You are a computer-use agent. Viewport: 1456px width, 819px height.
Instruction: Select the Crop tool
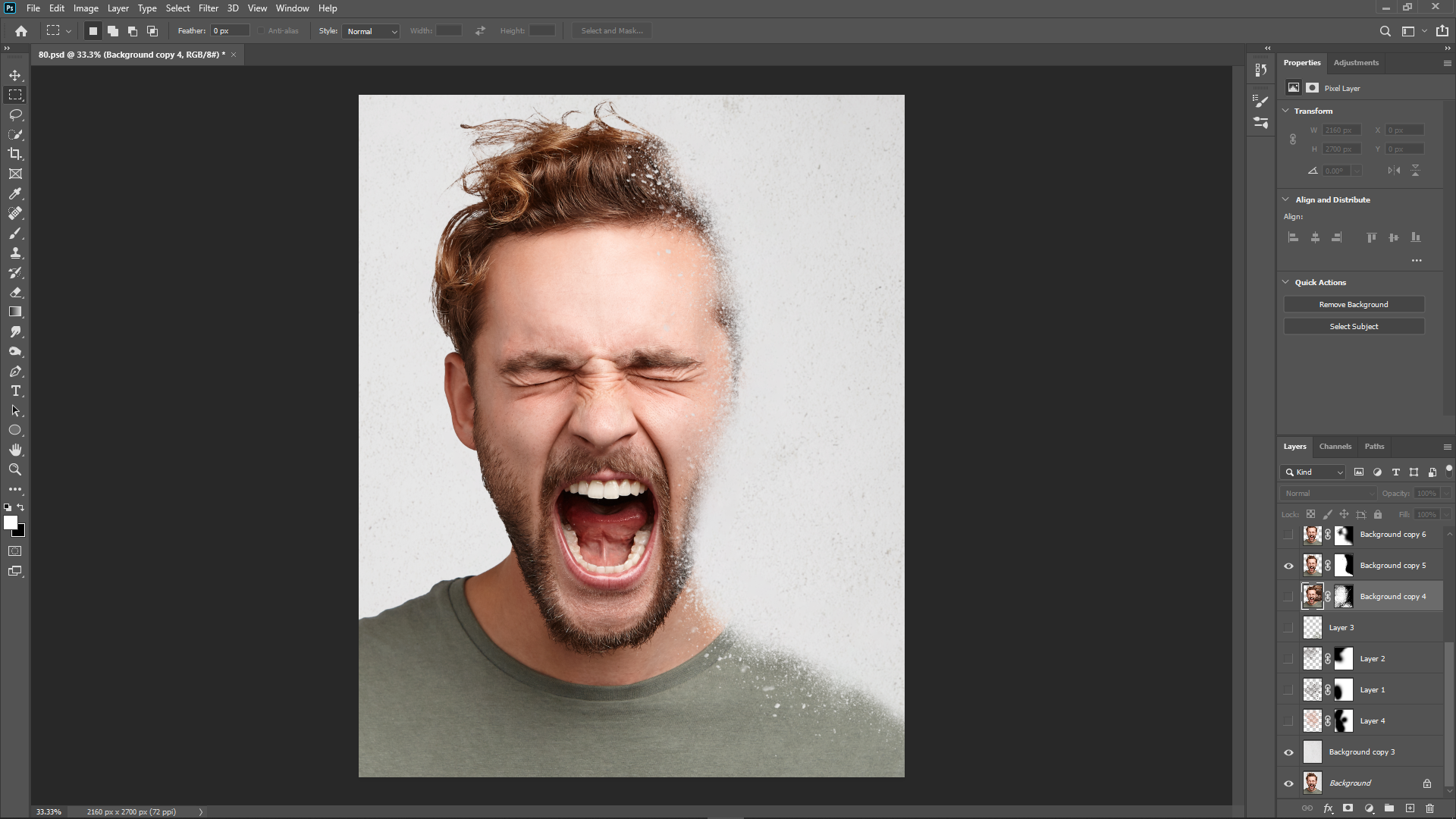[x=15, y=154]
